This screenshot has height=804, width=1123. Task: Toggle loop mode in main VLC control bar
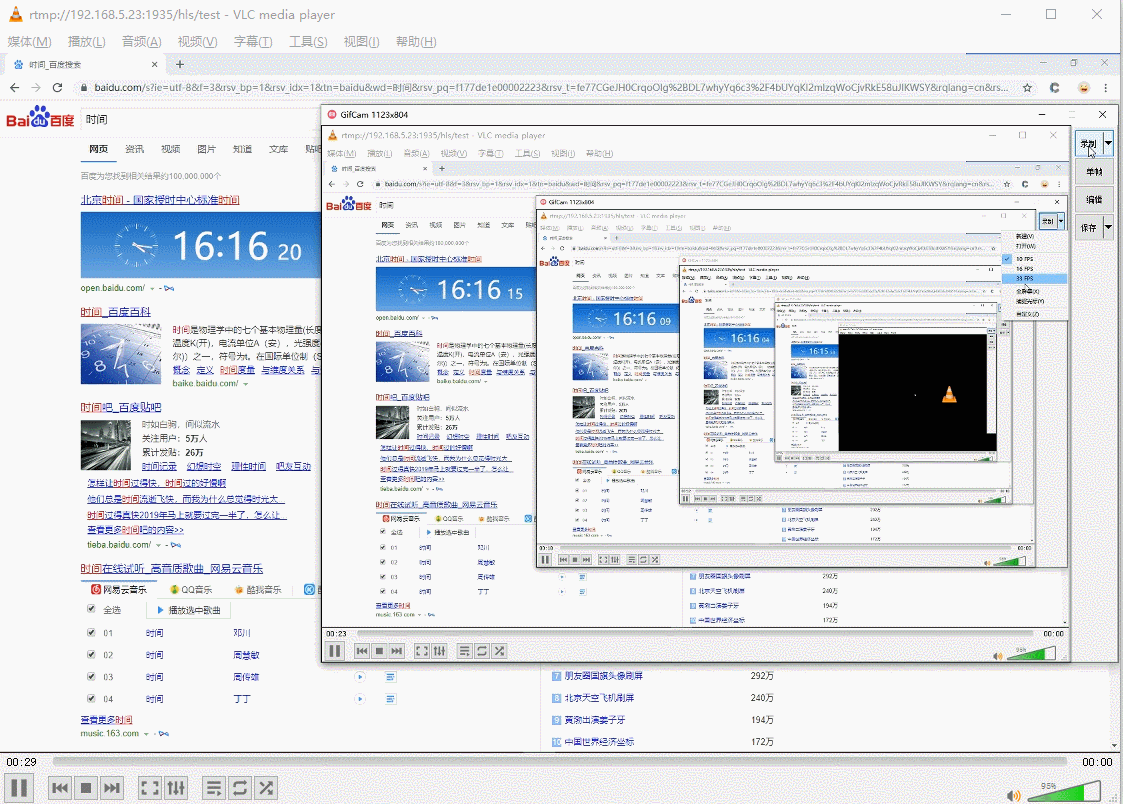(x=240, y=788)
